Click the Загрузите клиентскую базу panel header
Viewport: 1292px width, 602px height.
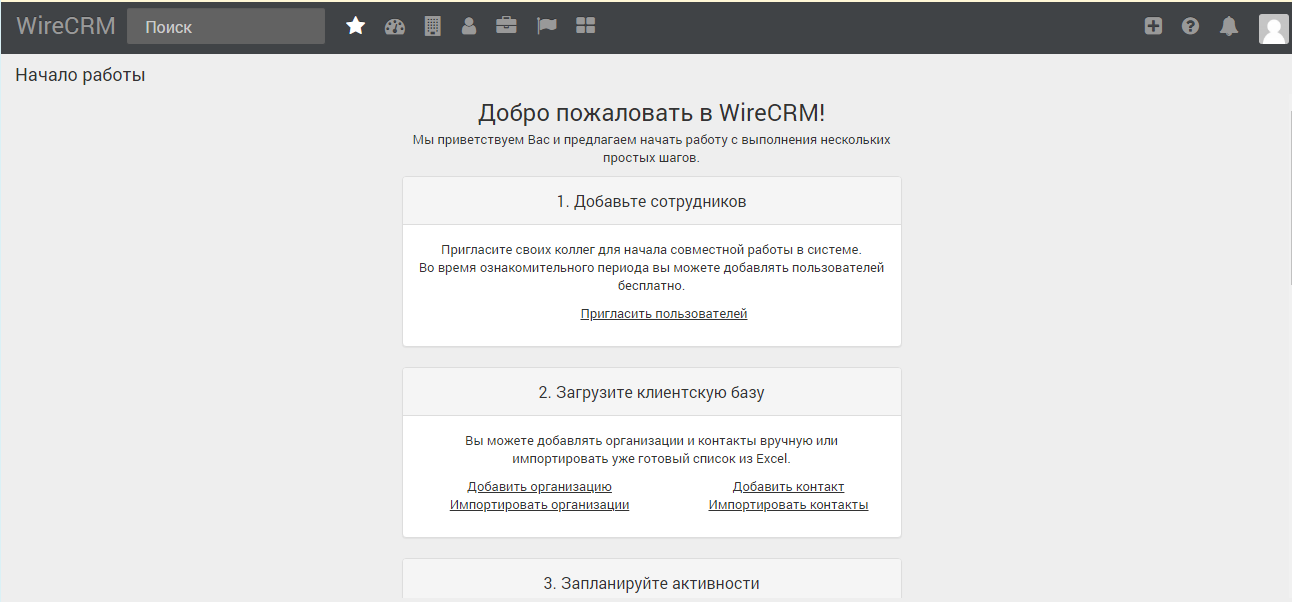[x=652, y=392]
